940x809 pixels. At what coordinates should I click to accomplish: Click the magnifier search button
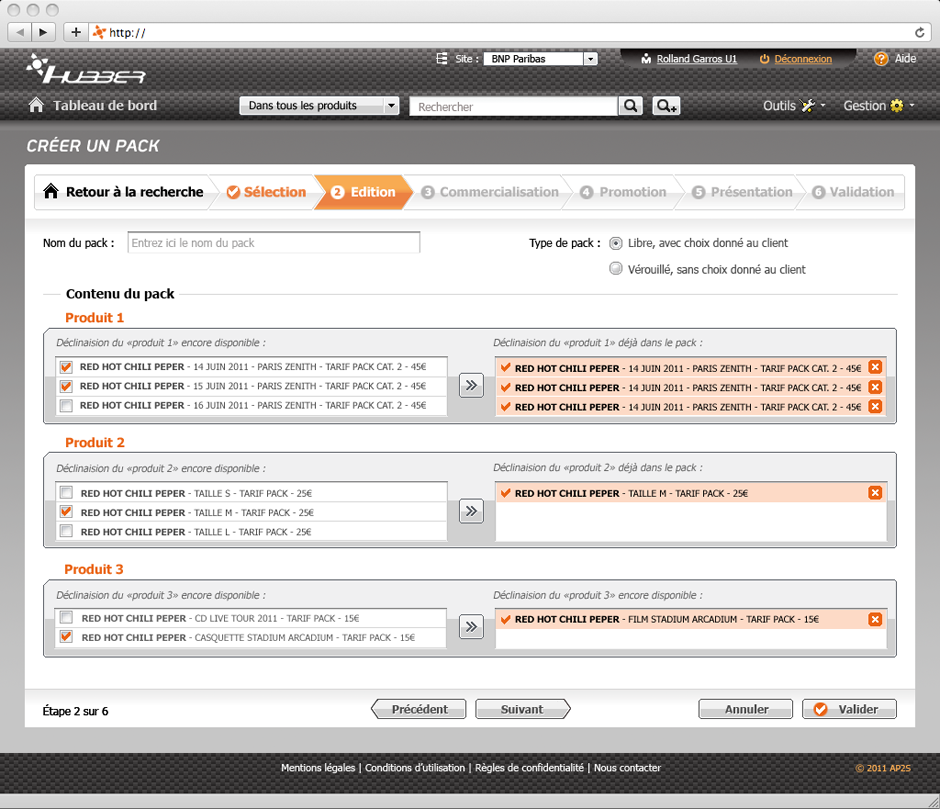[x=631, y=106]
